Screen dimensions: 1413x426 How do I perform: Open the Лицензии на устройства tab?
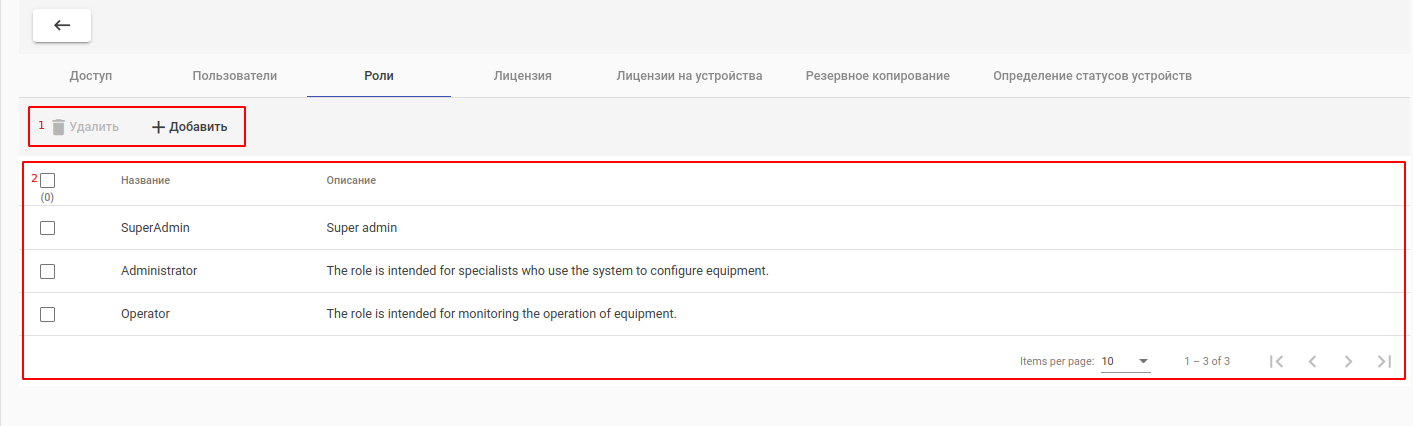point(690,76)
